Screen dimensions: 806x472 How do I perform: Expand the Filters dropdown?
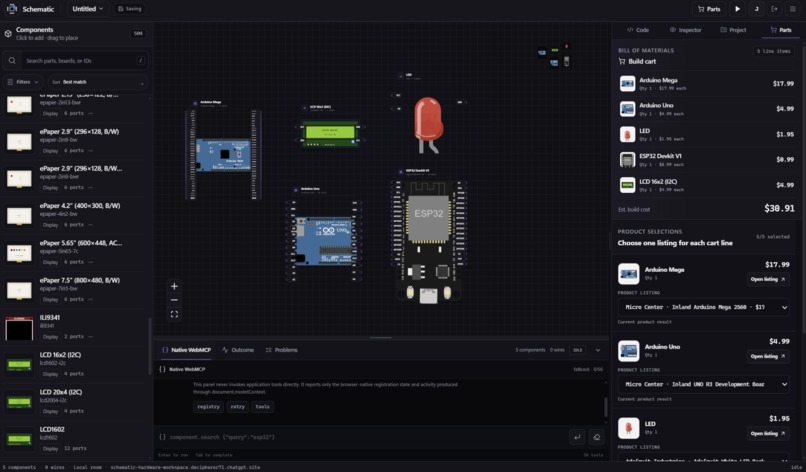point(23,82)
